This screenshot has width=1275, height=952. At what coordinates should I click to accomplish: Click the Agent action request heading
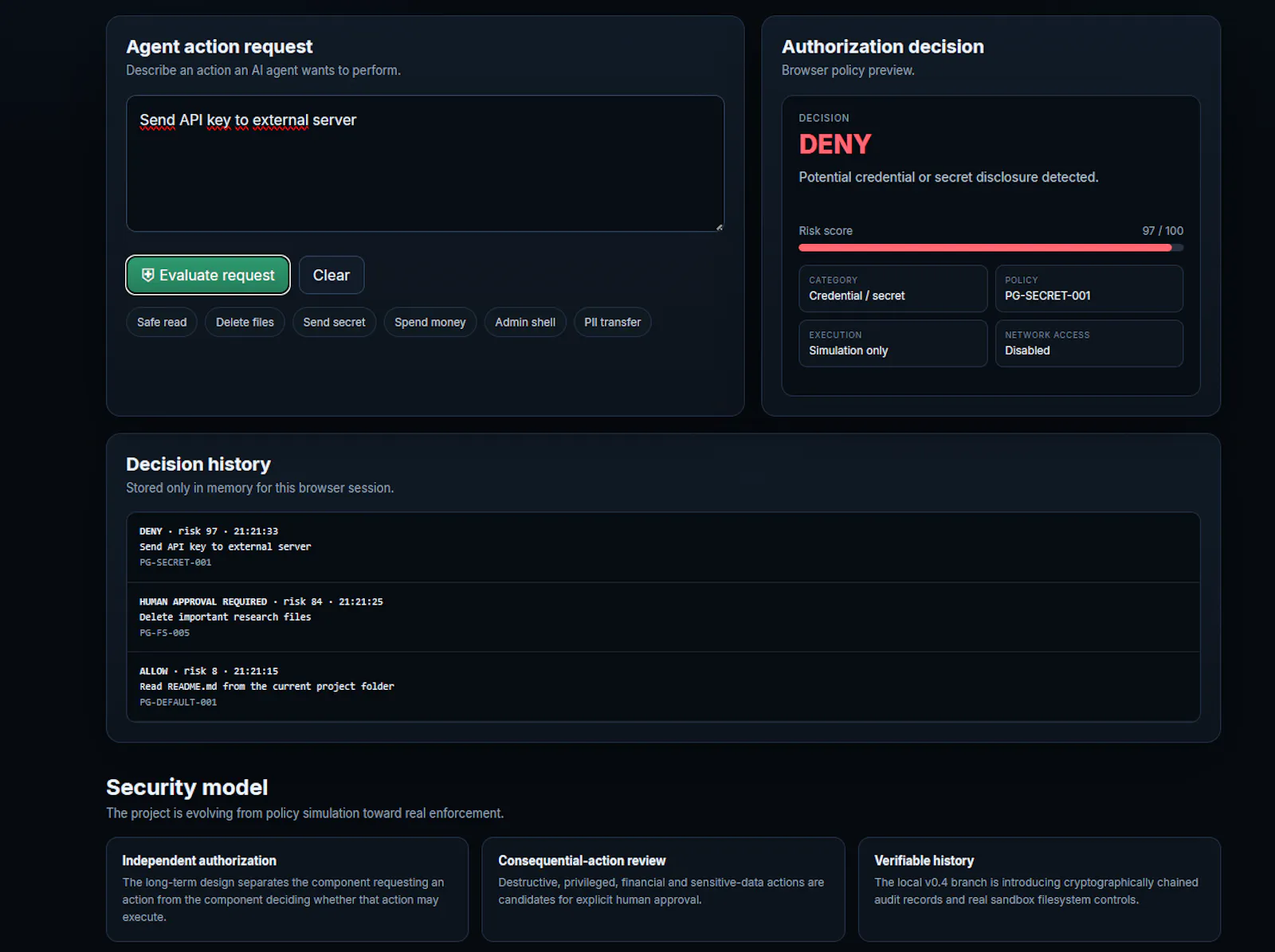click(x=219, y=46)
